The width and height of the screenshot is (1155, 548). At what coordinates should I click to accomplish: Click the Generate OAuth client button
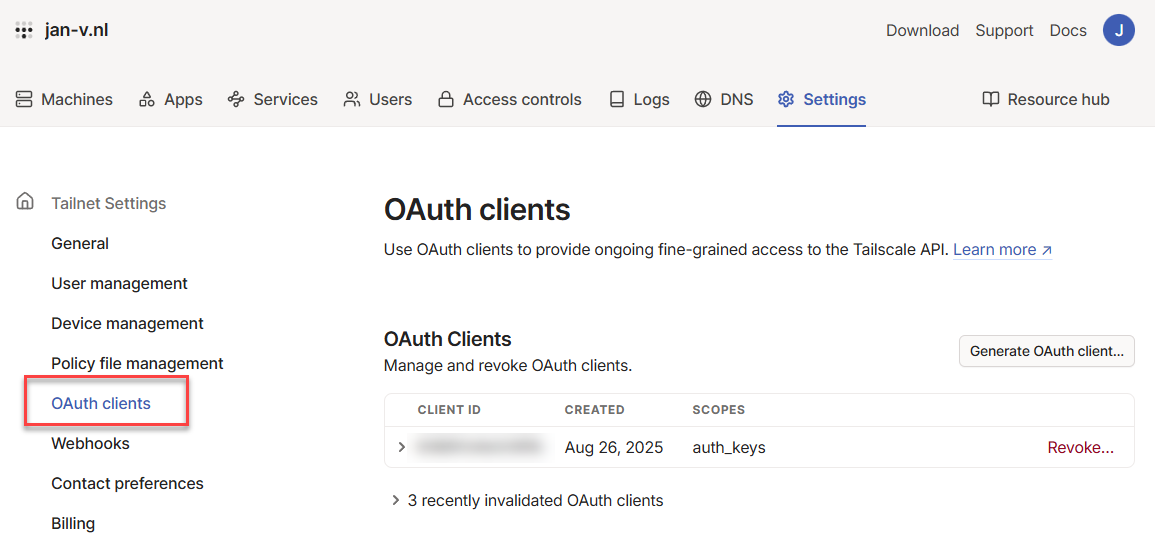pyautogui.click(x=1047, y=351)
